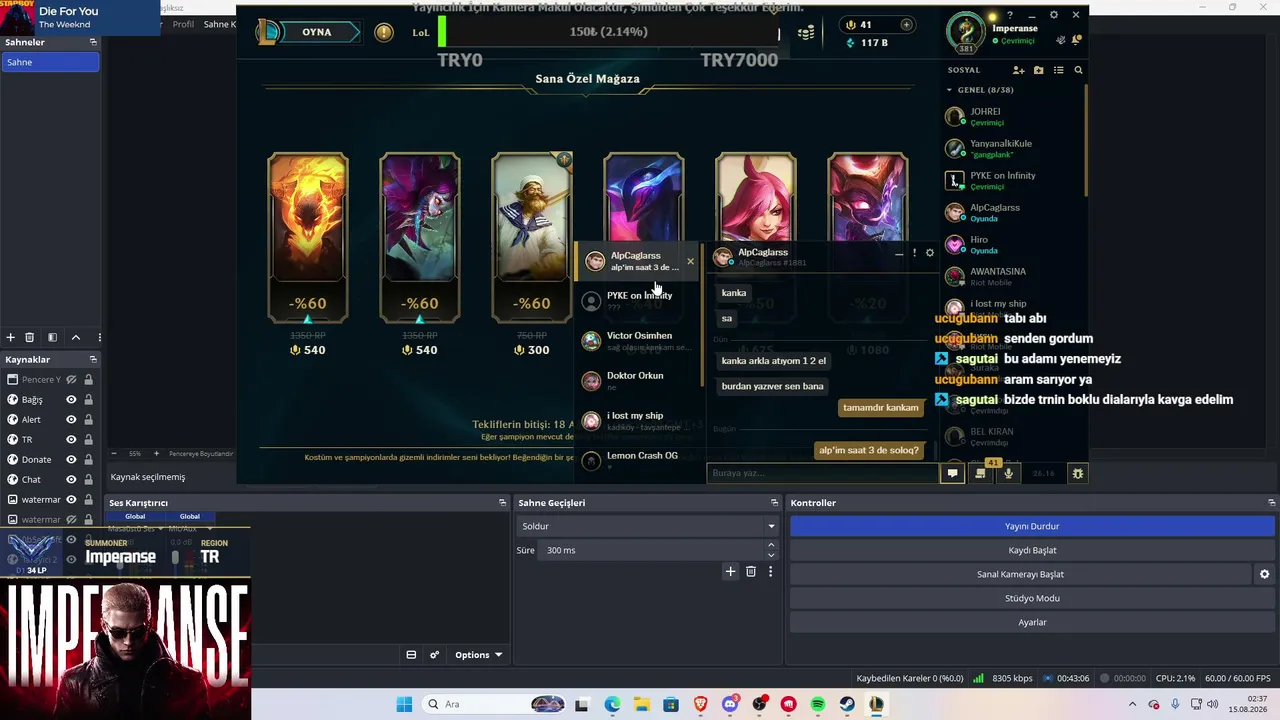Screen dimensions: 1280x720
Task: Enable Stüdyo Modu
Action: click(1032, 598)
